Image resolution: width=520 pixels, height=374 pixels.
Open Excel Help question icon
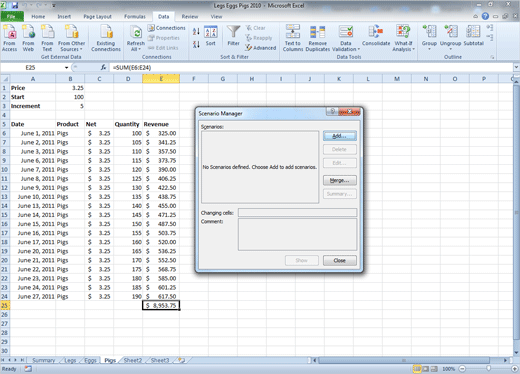tap(485, 16)
